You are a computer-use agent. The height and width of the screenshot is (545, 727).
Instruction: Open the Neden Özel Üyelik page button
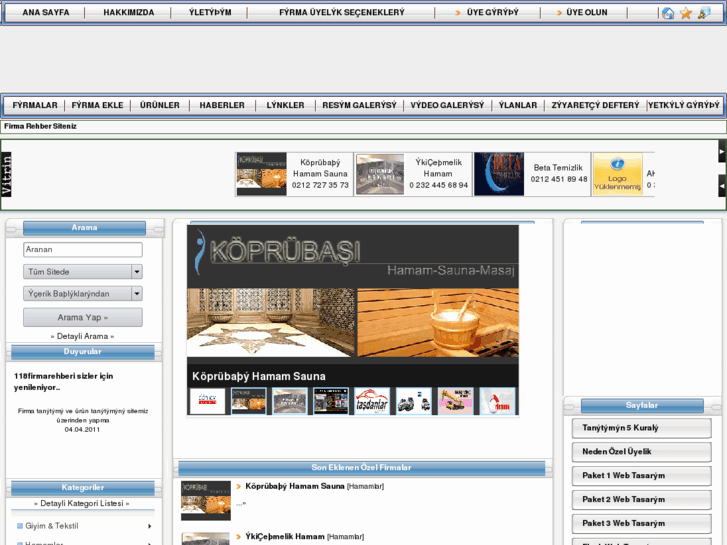pos(641,452)
